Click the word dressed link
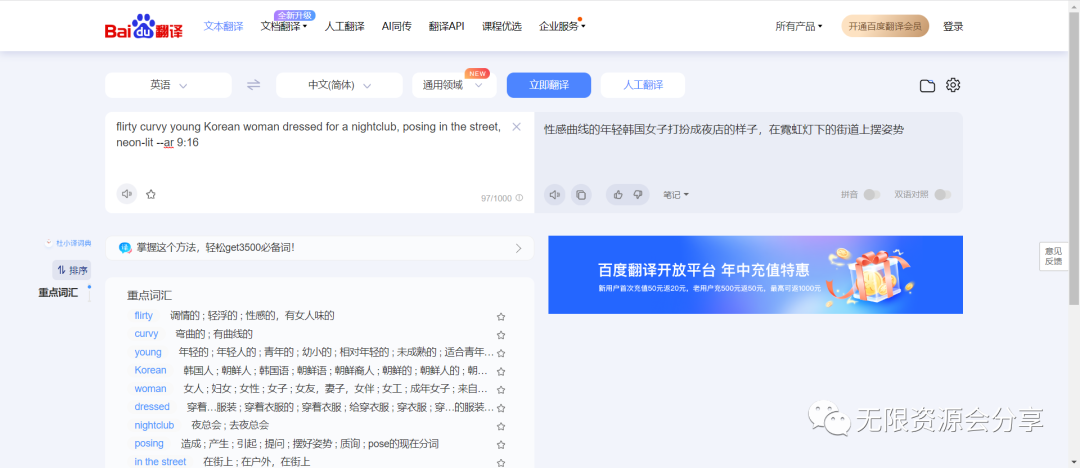Screen dimensions: 1080x468 tap(152, 407)
